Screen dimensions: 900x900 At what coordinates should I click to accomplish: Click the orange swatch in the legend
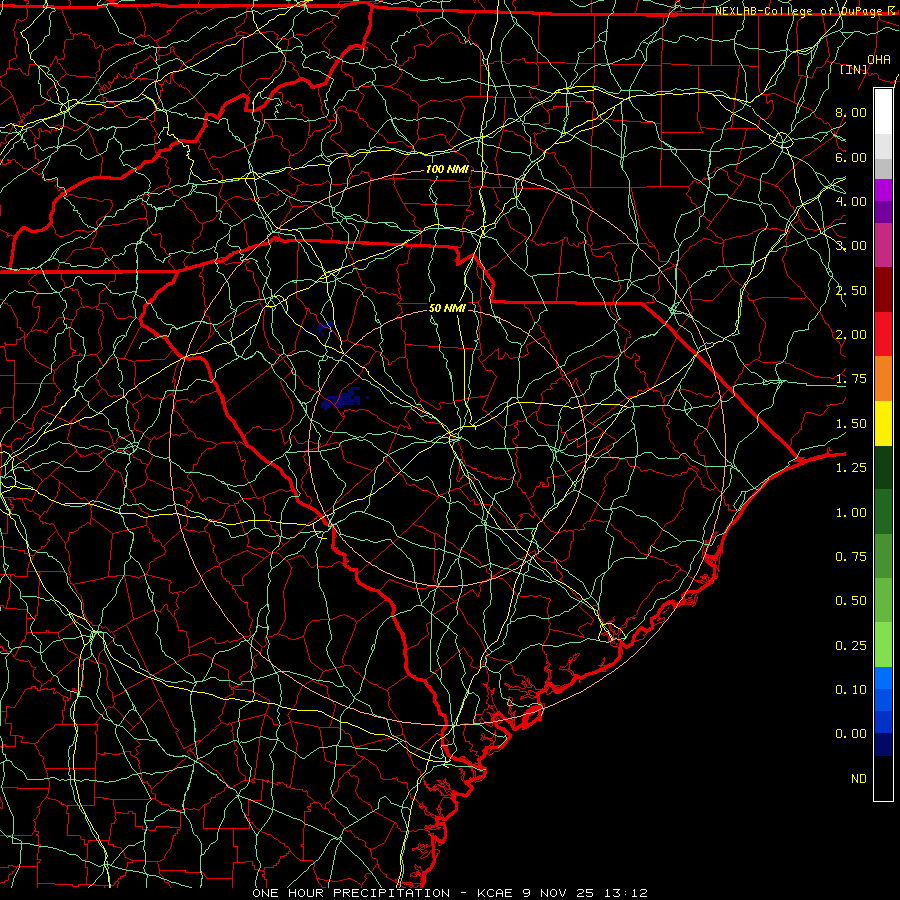coord(883,379)
